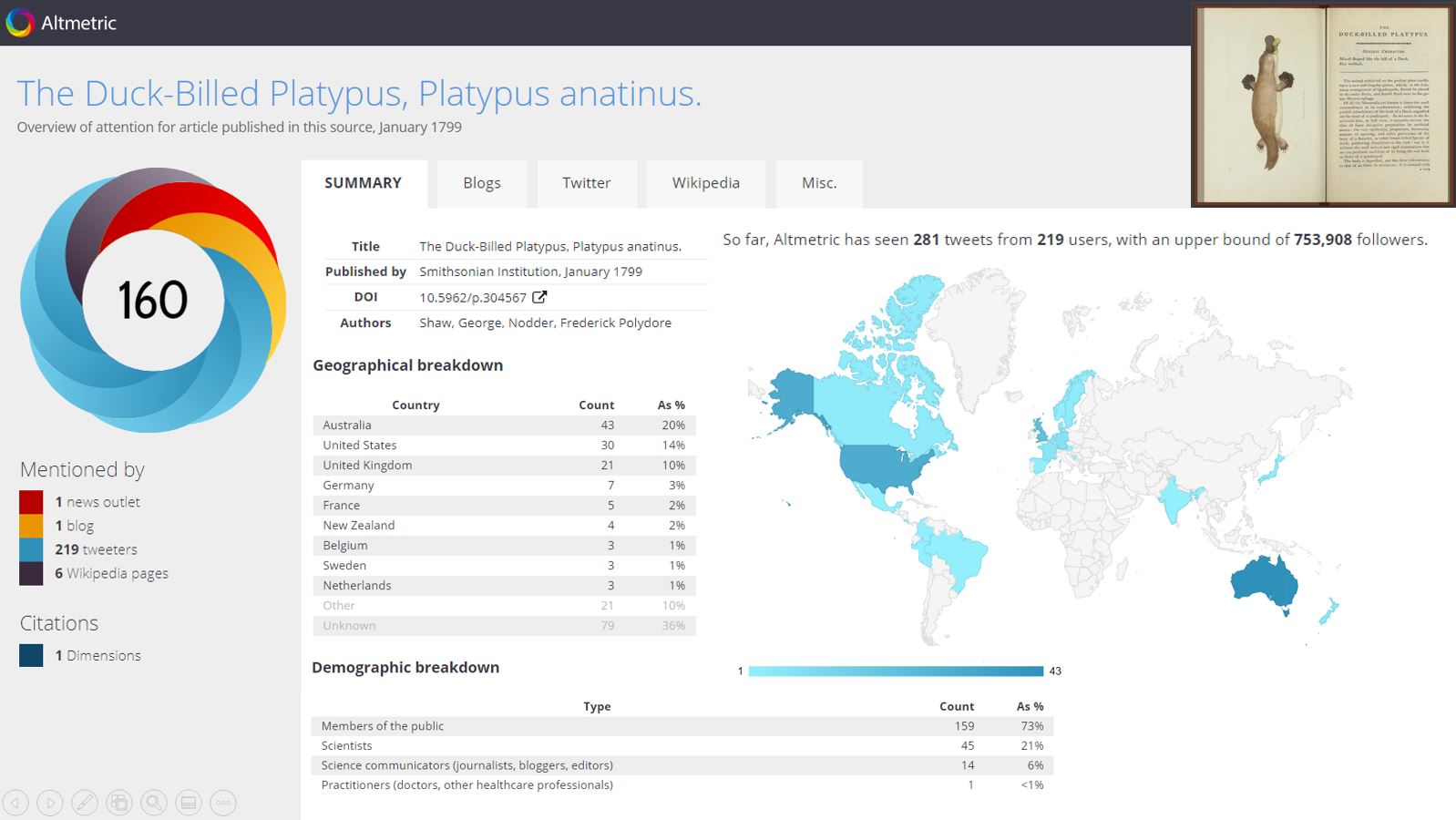Open the '6 Wikipedia pages' mention link
Screen dimensions: 1456x820
pyautogui.click(x=111, y=573)
